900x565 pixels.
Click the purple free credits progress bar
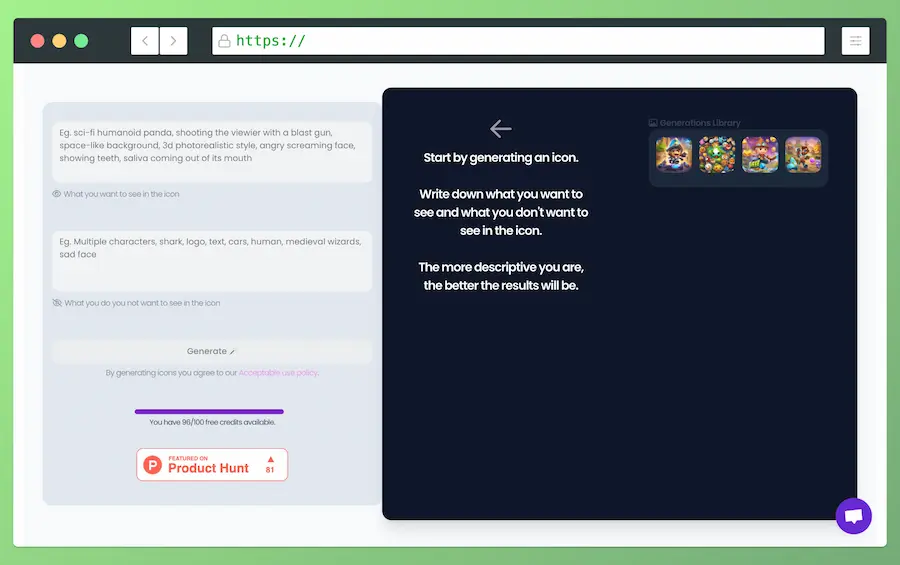(x=209, y=411)
